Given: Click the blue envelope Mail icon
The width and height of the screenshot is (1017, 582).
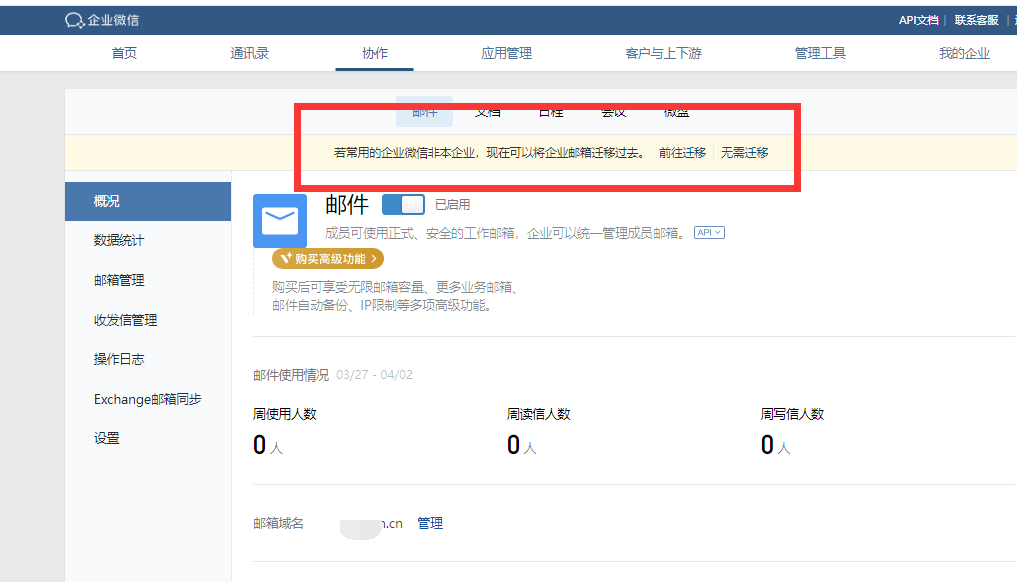Looking at the screenshot, I should (x=279, y=221).
